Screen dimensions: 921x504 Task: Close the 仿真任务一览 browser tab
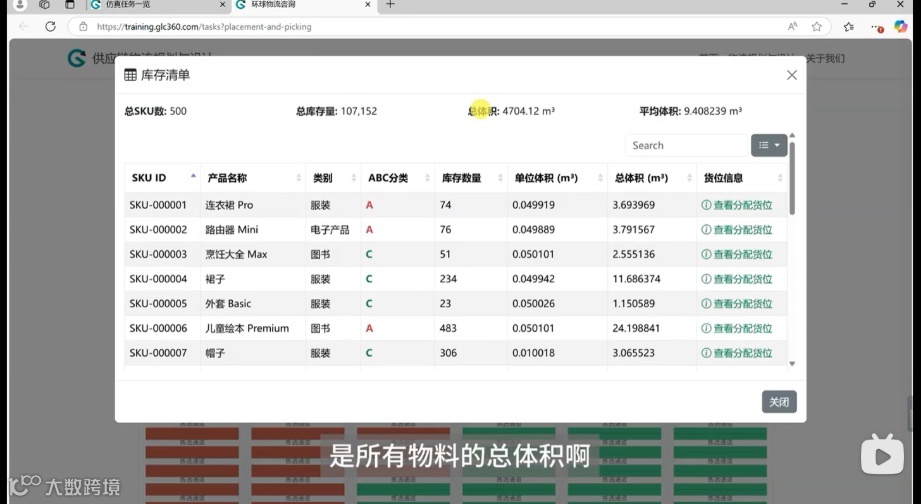(222, 5)
